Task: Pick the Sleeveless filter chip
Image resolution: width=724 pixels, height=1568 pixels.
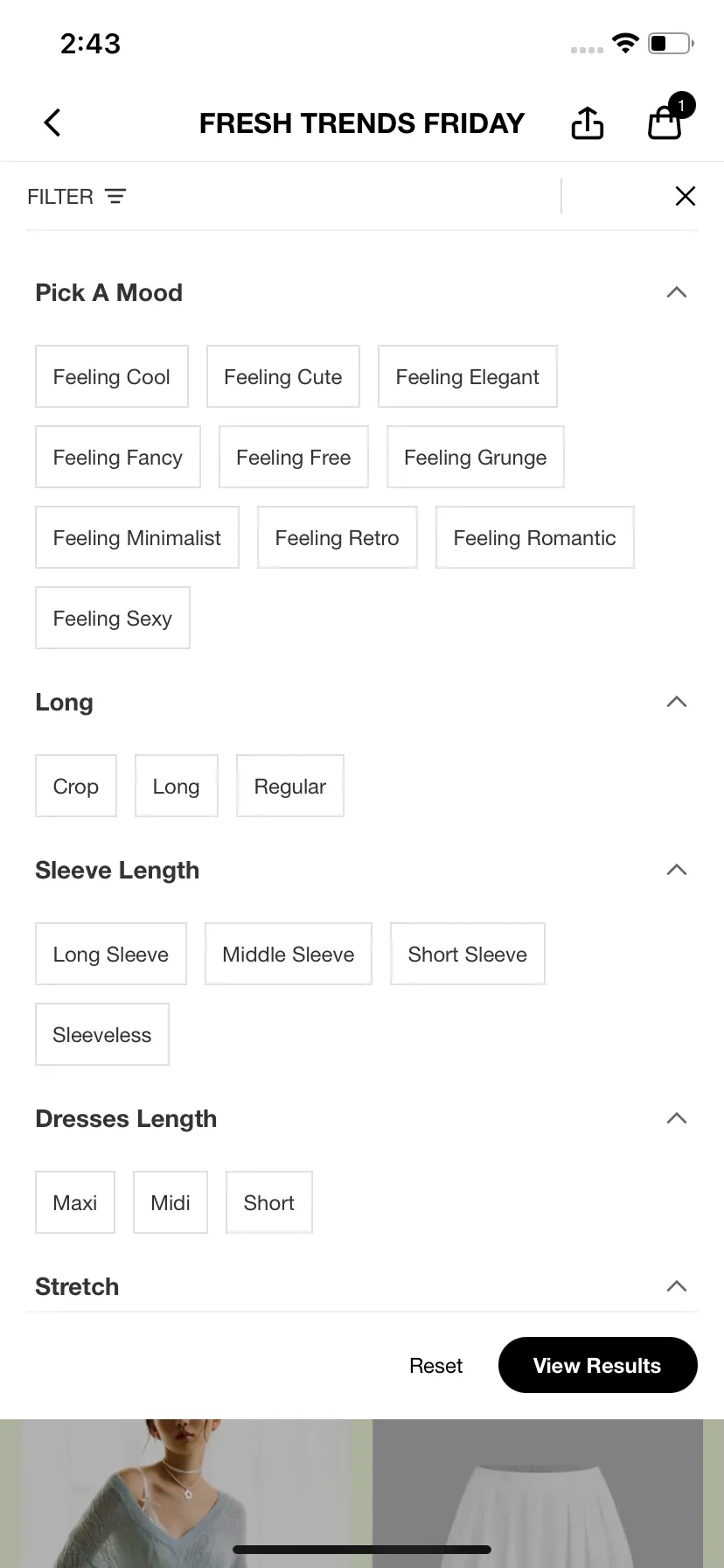Action: click(102, 1034)
